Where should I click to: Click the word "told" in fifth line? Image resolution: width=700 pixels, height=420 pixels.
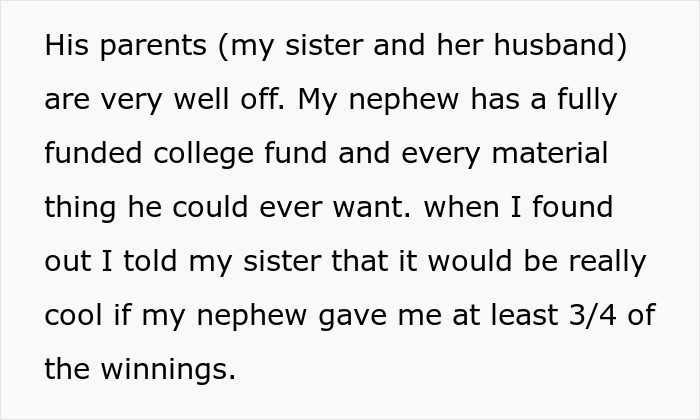pos(150,261)
